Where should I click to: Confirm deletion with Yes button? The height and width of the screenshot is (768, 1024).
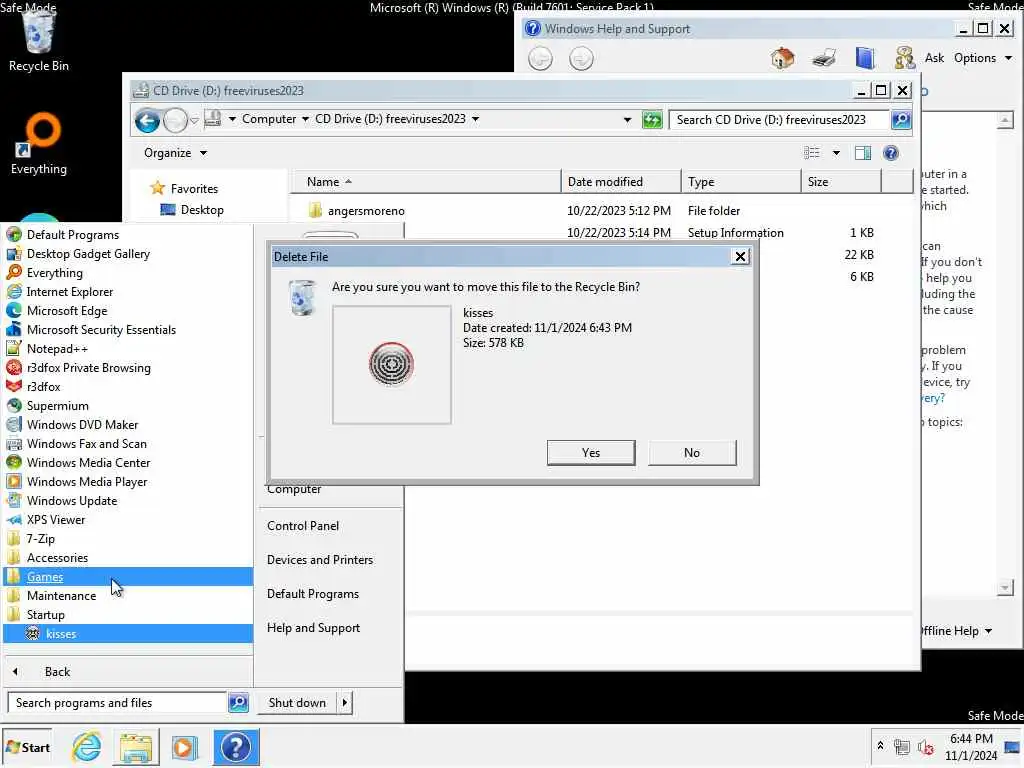coord(591,453)
